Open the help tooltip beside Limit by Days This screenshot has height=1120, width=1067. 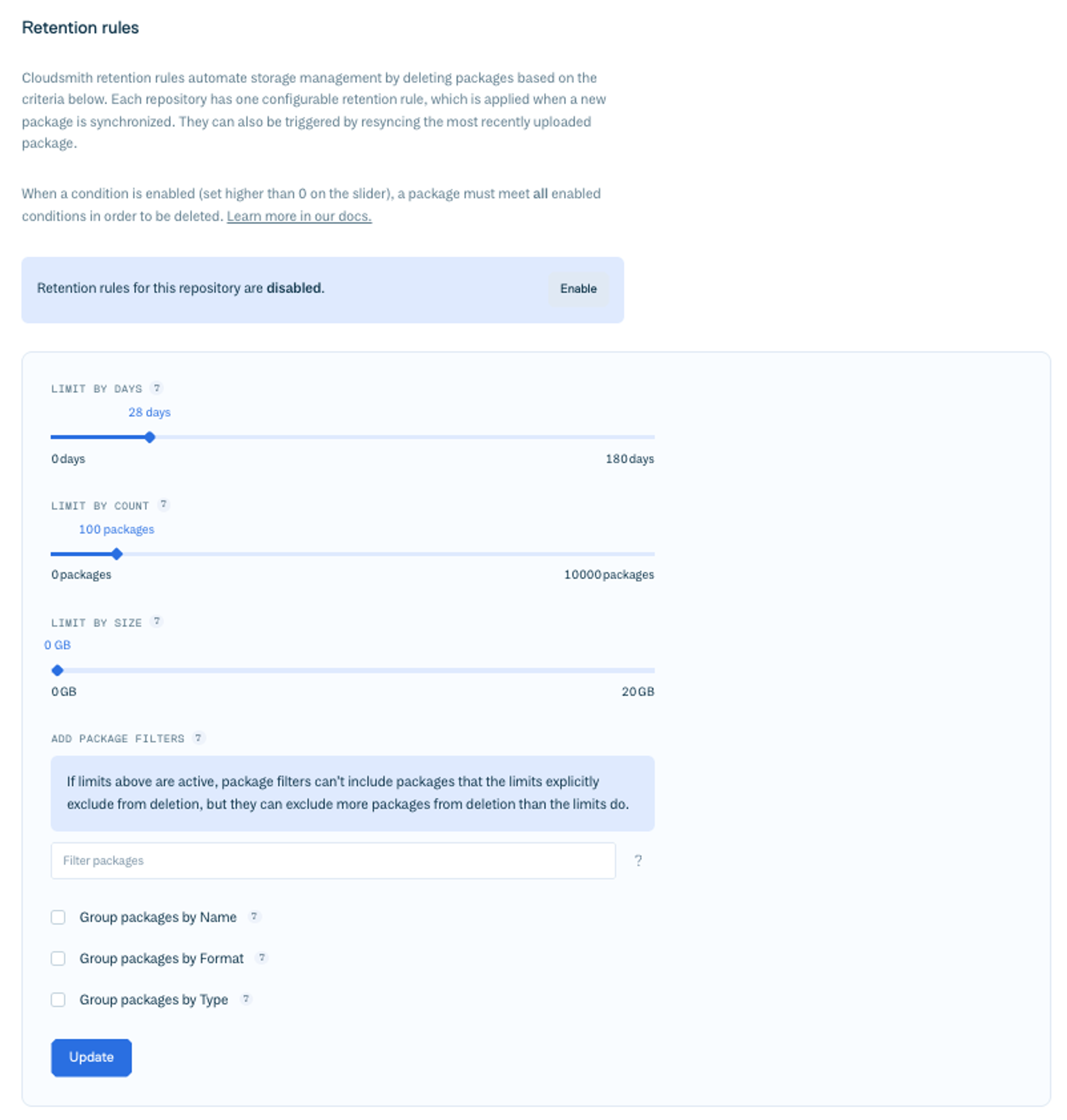pyautogui.click(x=157, y=388)
